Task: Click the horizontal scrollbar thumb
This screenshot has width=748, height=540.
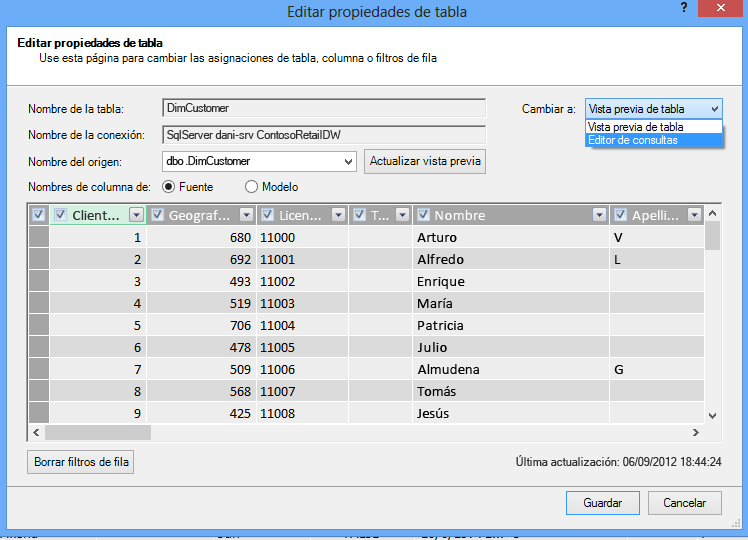Action: pyautogui.click(x=98, y=432)
